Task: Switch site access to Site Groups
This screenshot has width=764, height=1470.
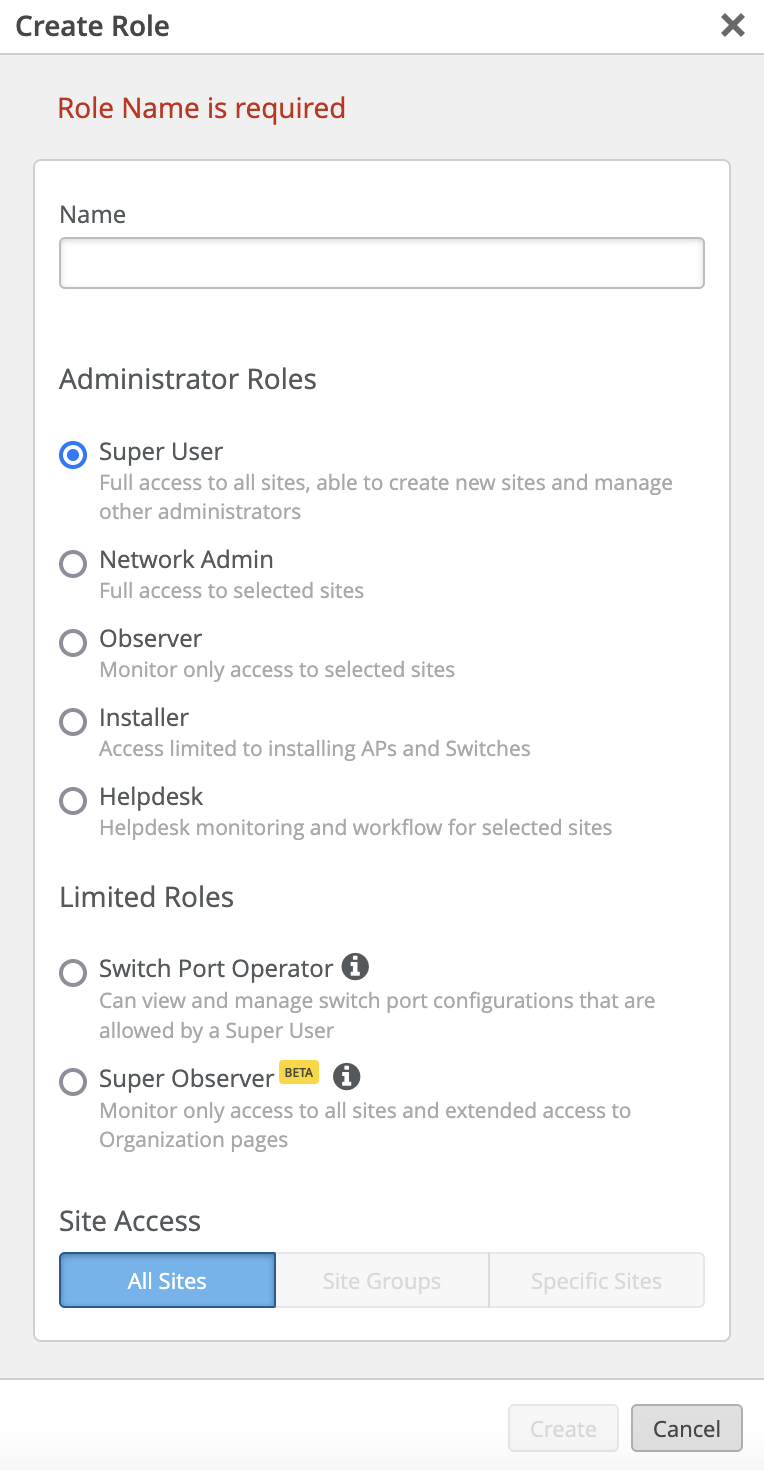Action: coord(382,1281)
